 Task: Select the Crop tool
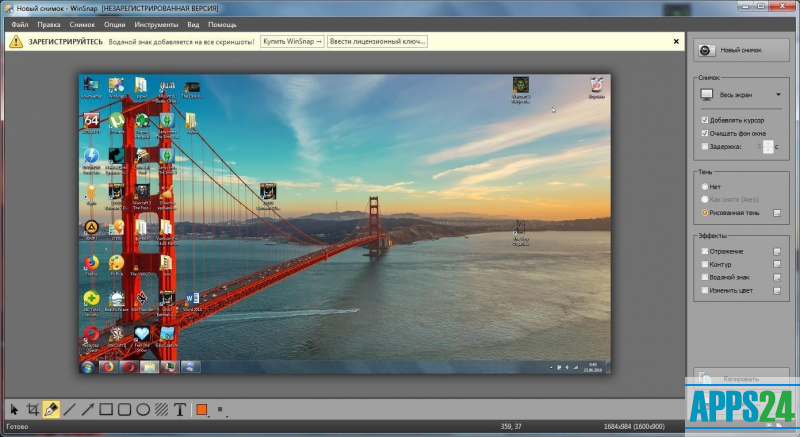pyautogui.click(x=33, y=409)
